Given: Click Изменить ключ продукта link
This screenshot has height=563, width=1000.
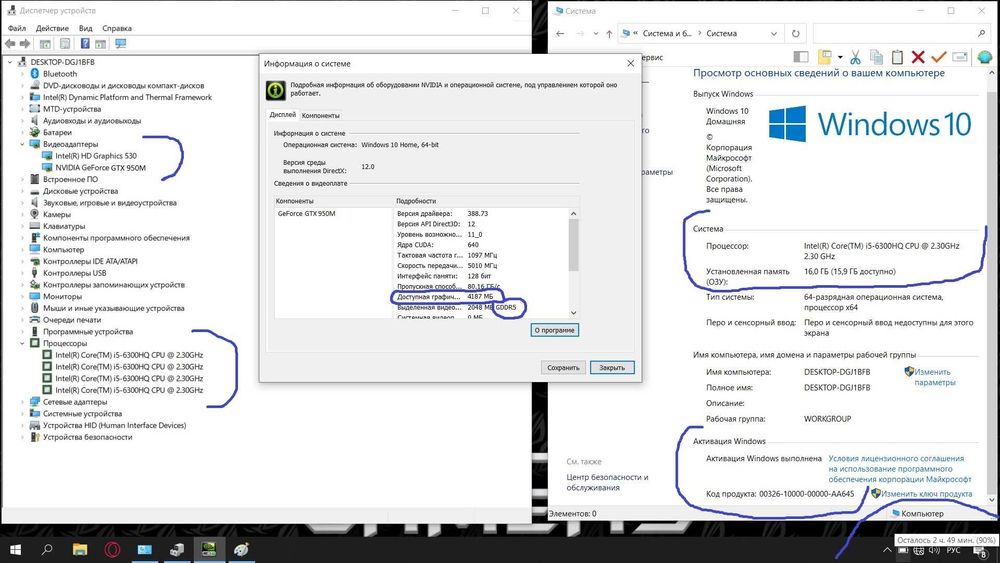Looking at the screenshot, I should pos(927,494).
